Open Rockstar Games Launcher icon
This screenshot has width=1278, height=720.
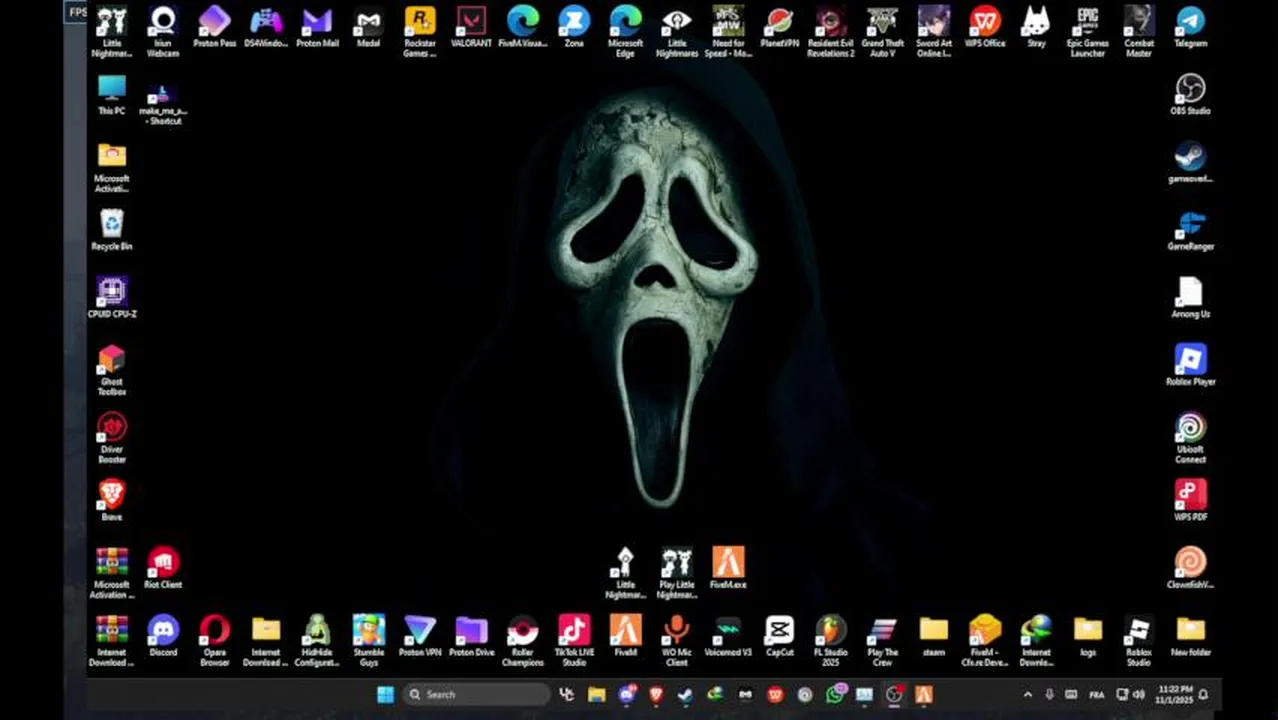coord(420,31)
